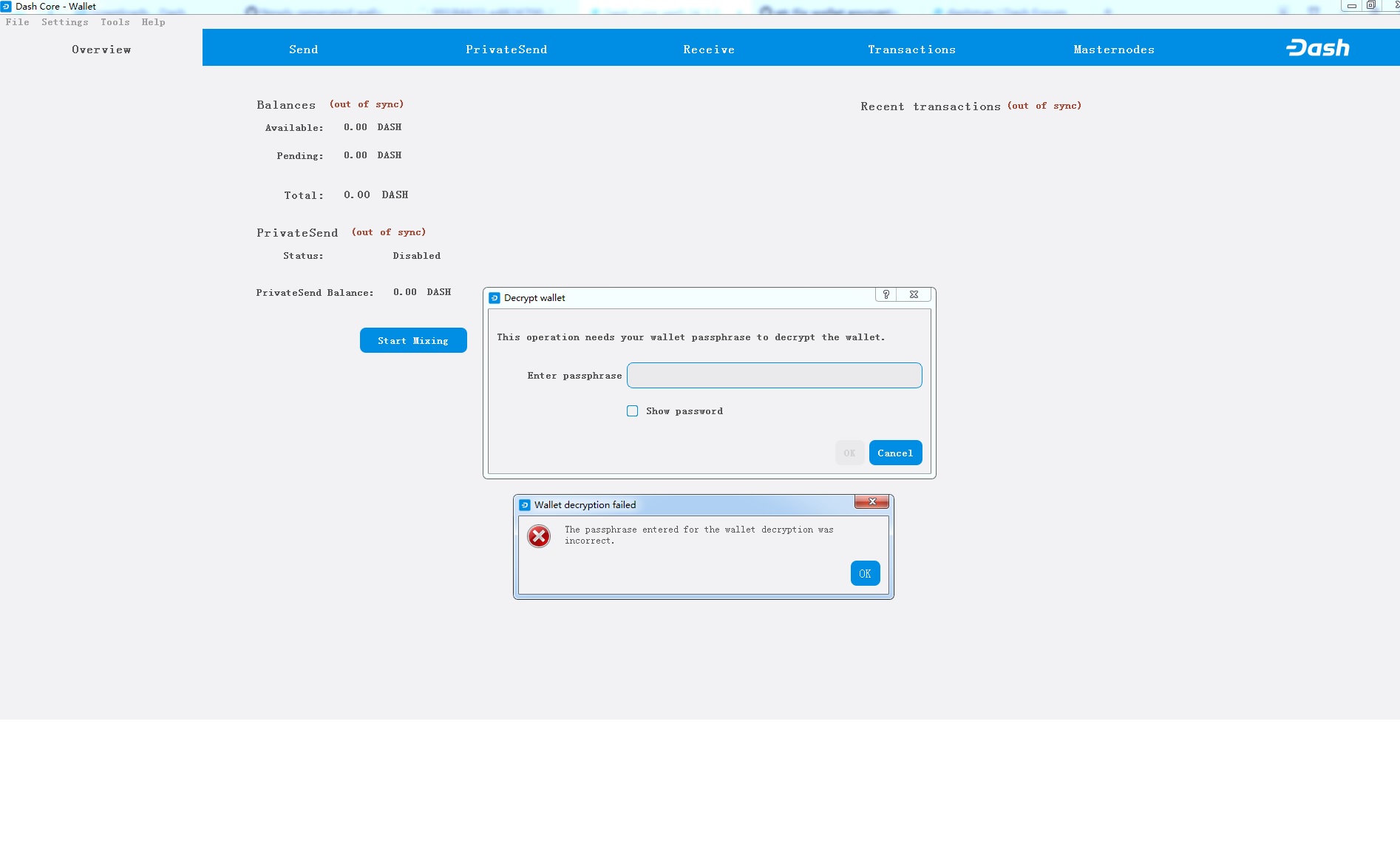
Task: Switch to the Overview tab
Action: coord(101,49)
